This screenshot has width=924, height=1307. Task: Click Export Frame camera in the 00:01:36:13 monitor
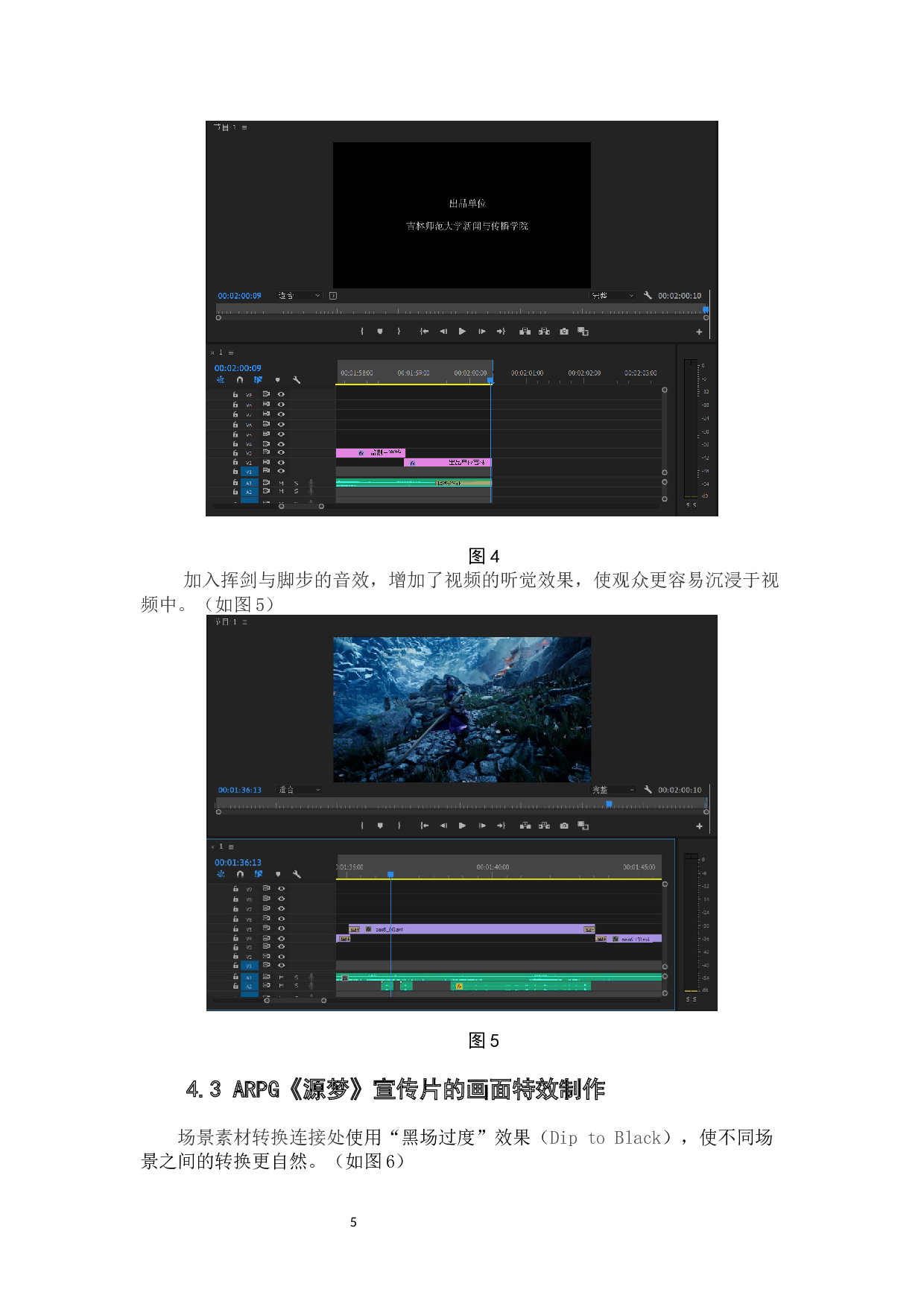tap(564, 826)
